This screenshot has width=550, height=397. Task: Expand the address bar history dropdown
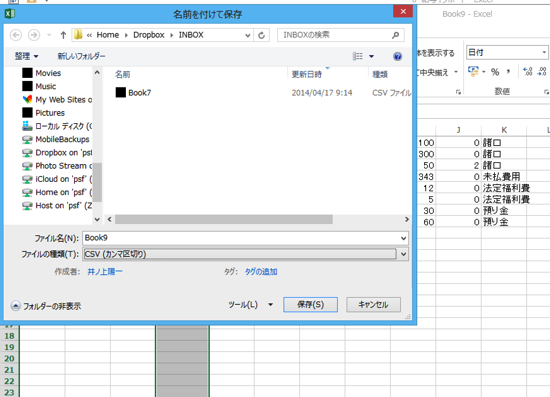(x=248, y=35)
